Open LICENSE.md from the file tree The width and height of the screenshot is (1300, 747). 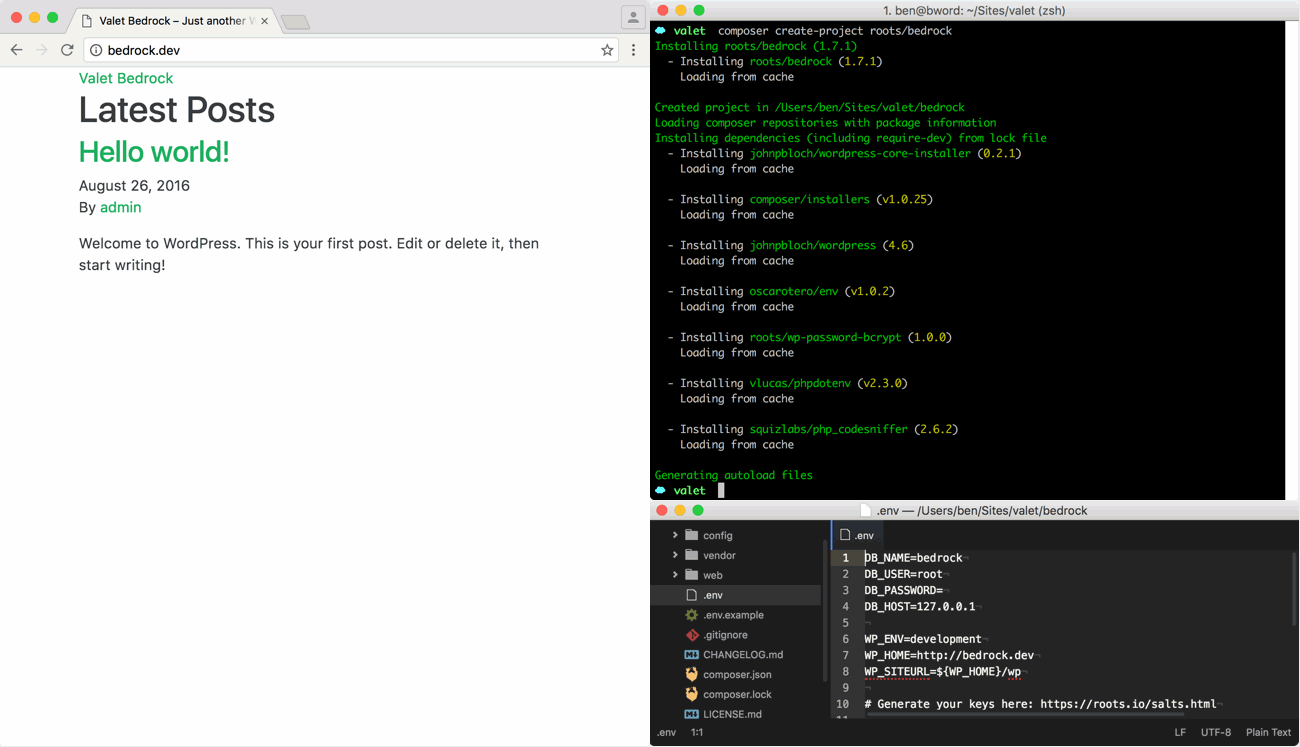coord(732,714)
